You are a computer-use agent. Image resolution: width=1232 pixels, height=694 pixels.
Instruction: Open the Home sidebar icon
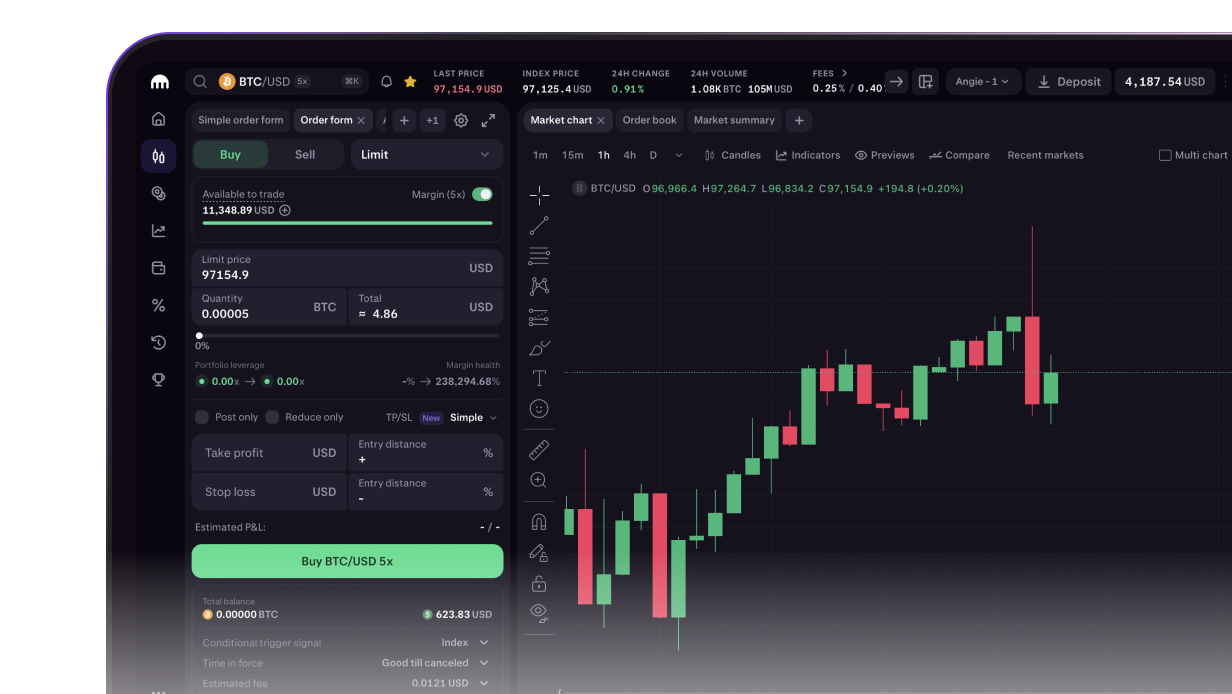tap(158, 119)
